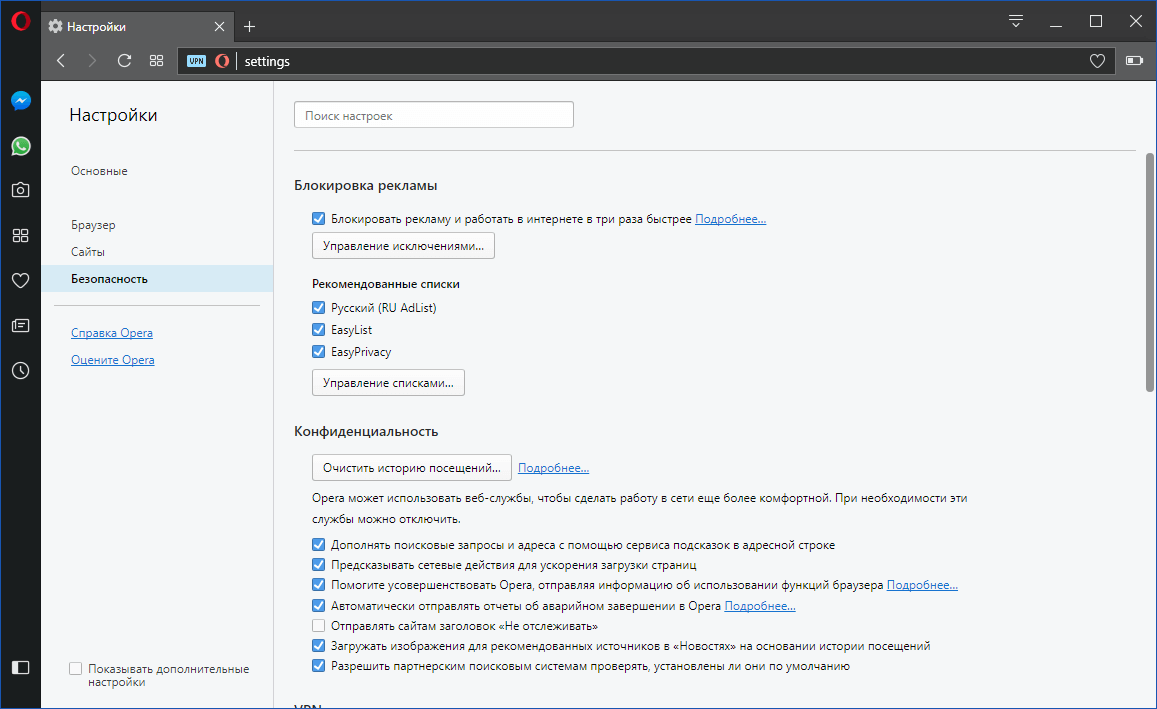Reload the current page
Viewport: 1157px width, 709px height.
(124, 61)
